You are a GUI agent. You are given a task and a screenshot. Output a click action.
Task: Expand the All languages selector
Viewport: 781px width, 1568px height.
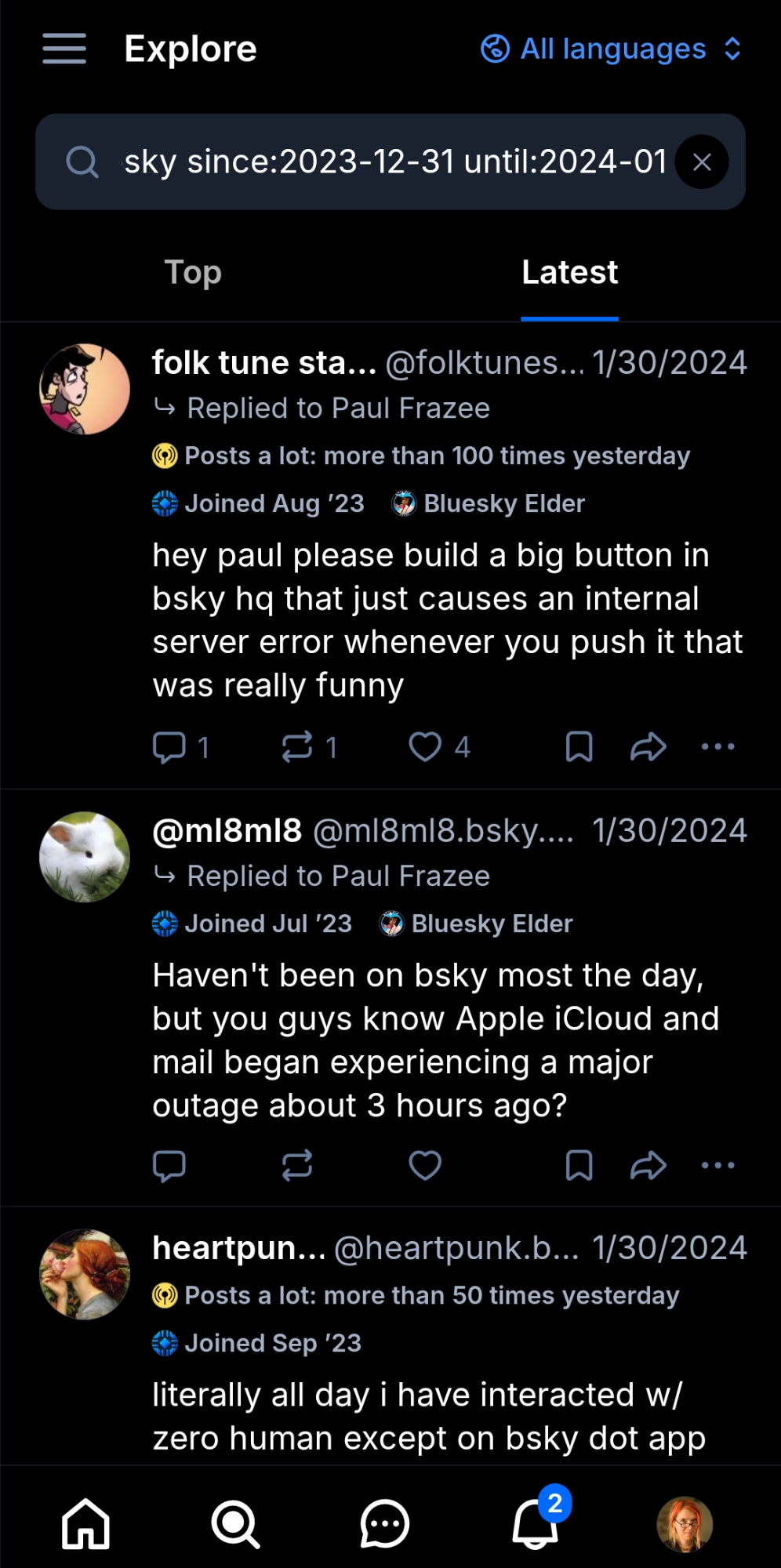tap(611, 49)
